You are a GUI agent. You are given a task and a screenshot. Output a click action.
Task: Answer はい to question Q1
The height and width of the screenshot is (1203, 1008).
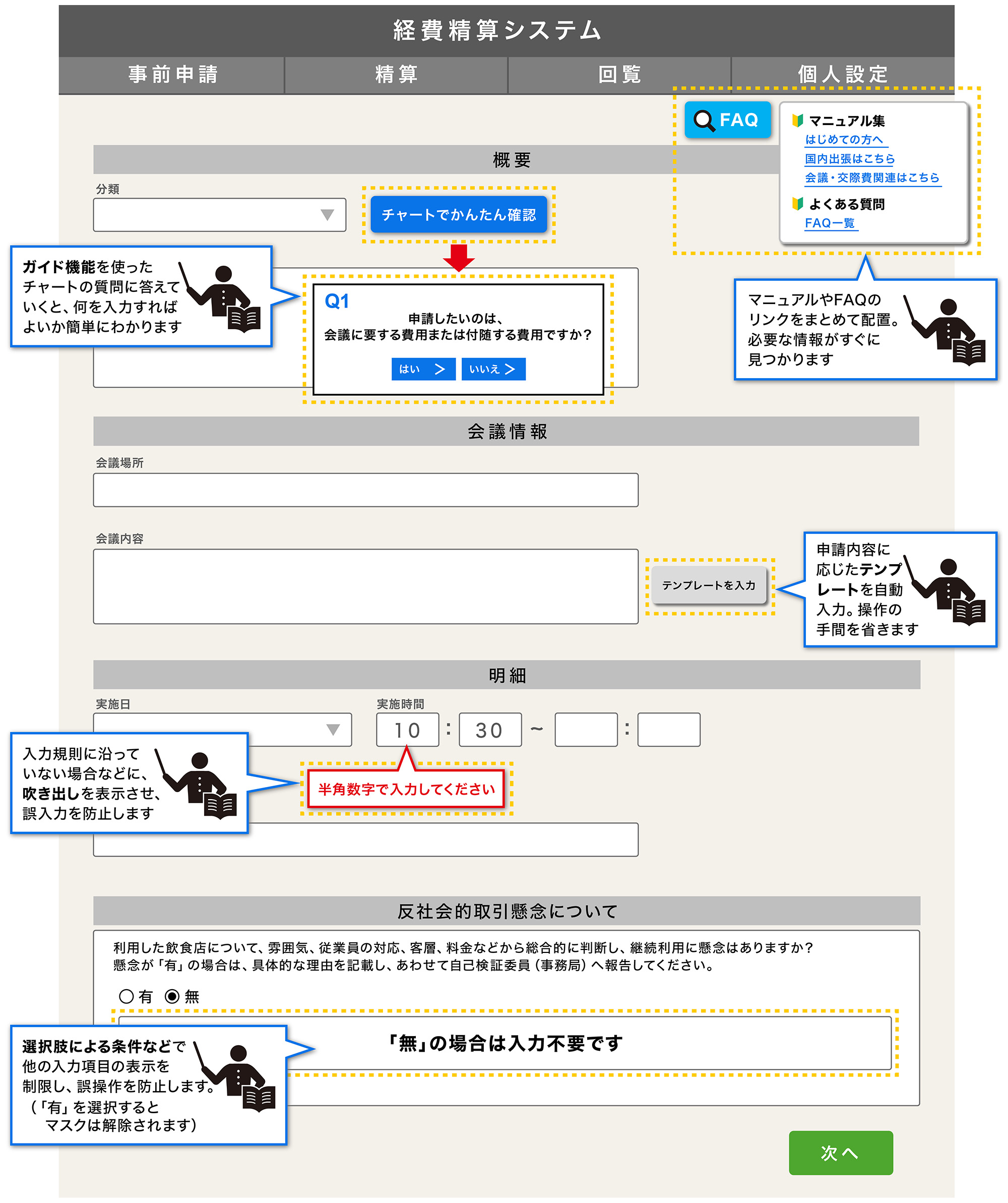pos(423,369)
